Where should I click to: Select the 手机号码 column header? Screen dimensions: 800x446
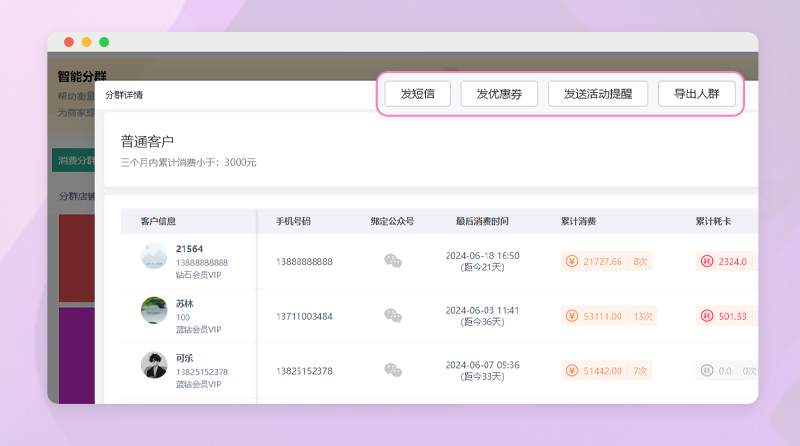pyautogui.click(x=293, y=221)
